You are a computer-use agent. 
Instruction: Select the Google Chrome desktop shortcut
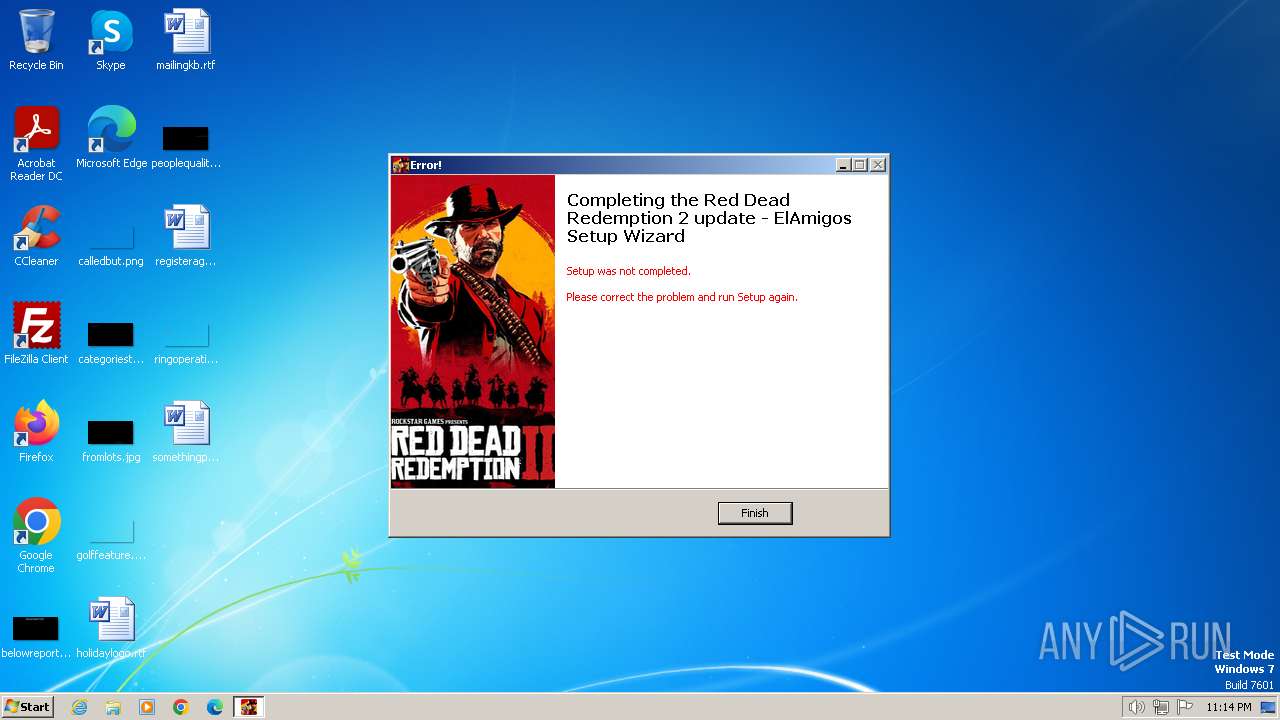point(36,536)
